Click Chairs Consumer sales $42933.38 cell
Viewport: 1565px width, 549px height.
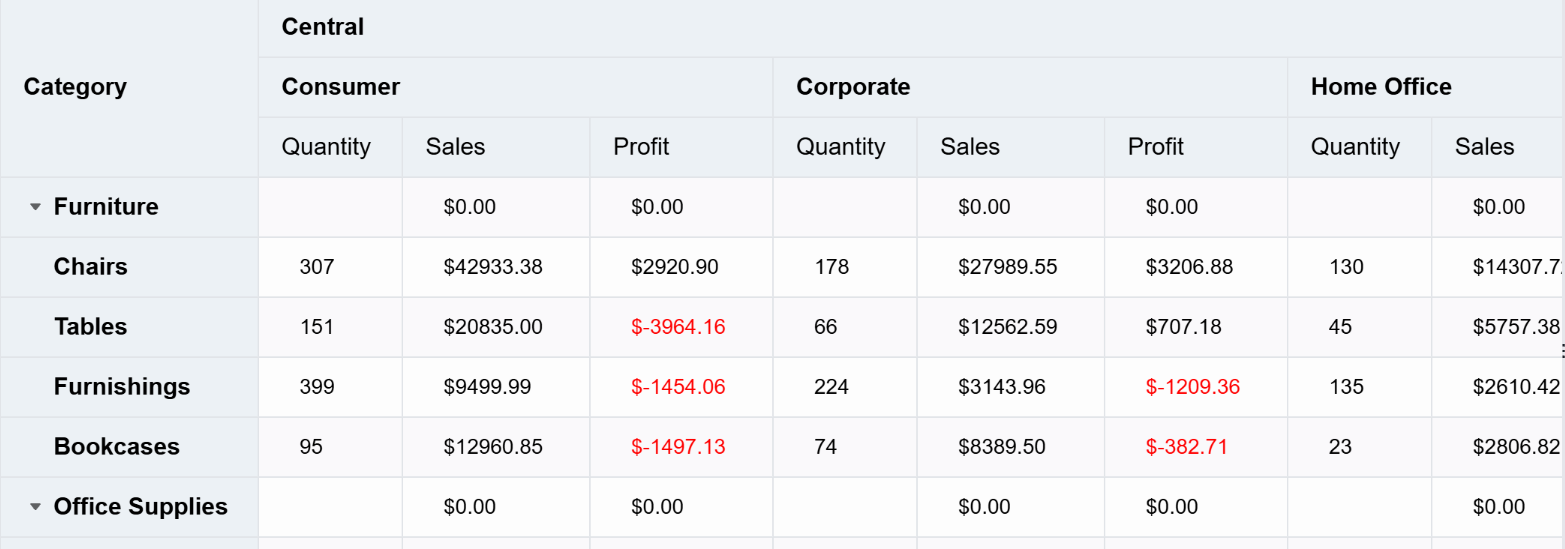click(x=493, y=267)
